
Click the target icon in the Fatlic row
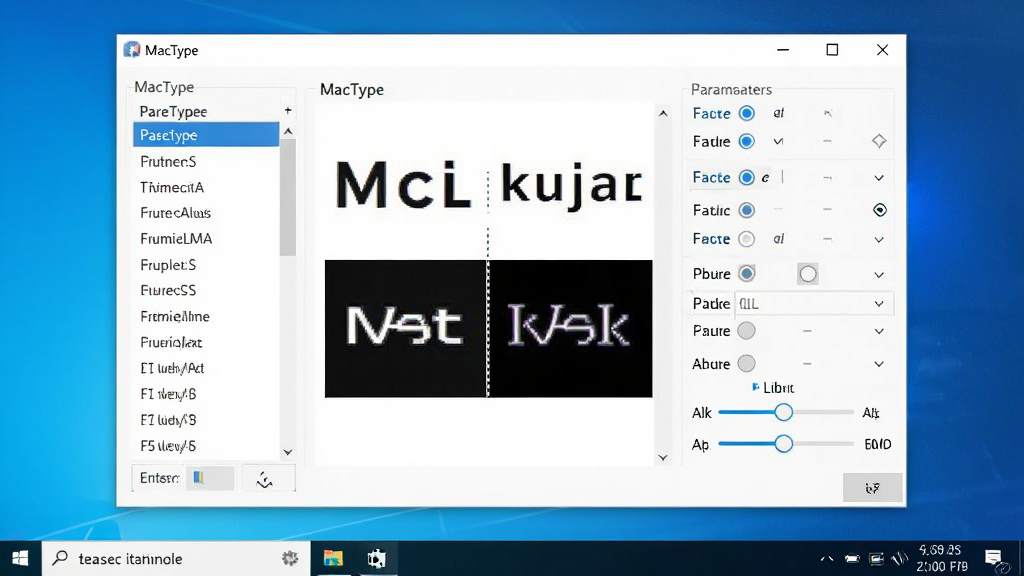point(880,210)
